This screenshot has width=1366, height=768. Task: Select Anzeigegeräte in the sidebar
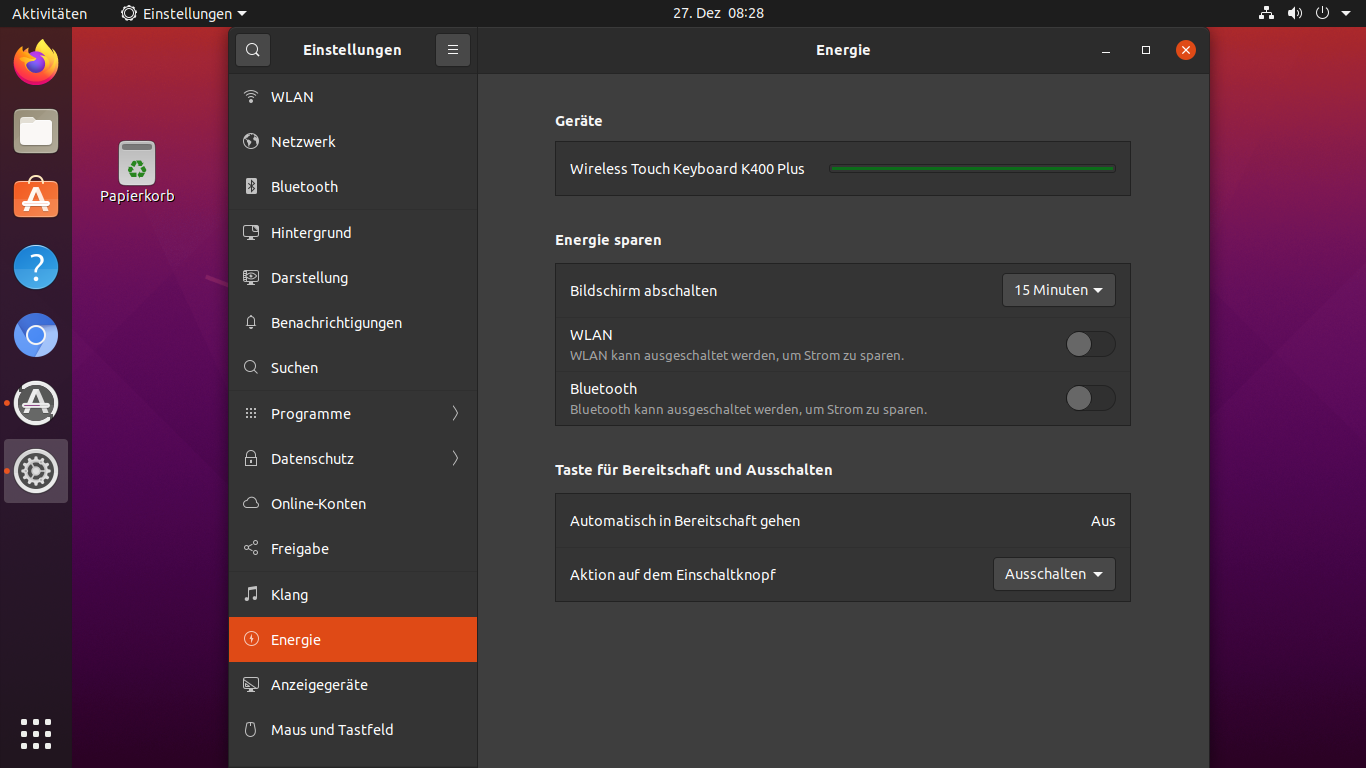[319, 685]
